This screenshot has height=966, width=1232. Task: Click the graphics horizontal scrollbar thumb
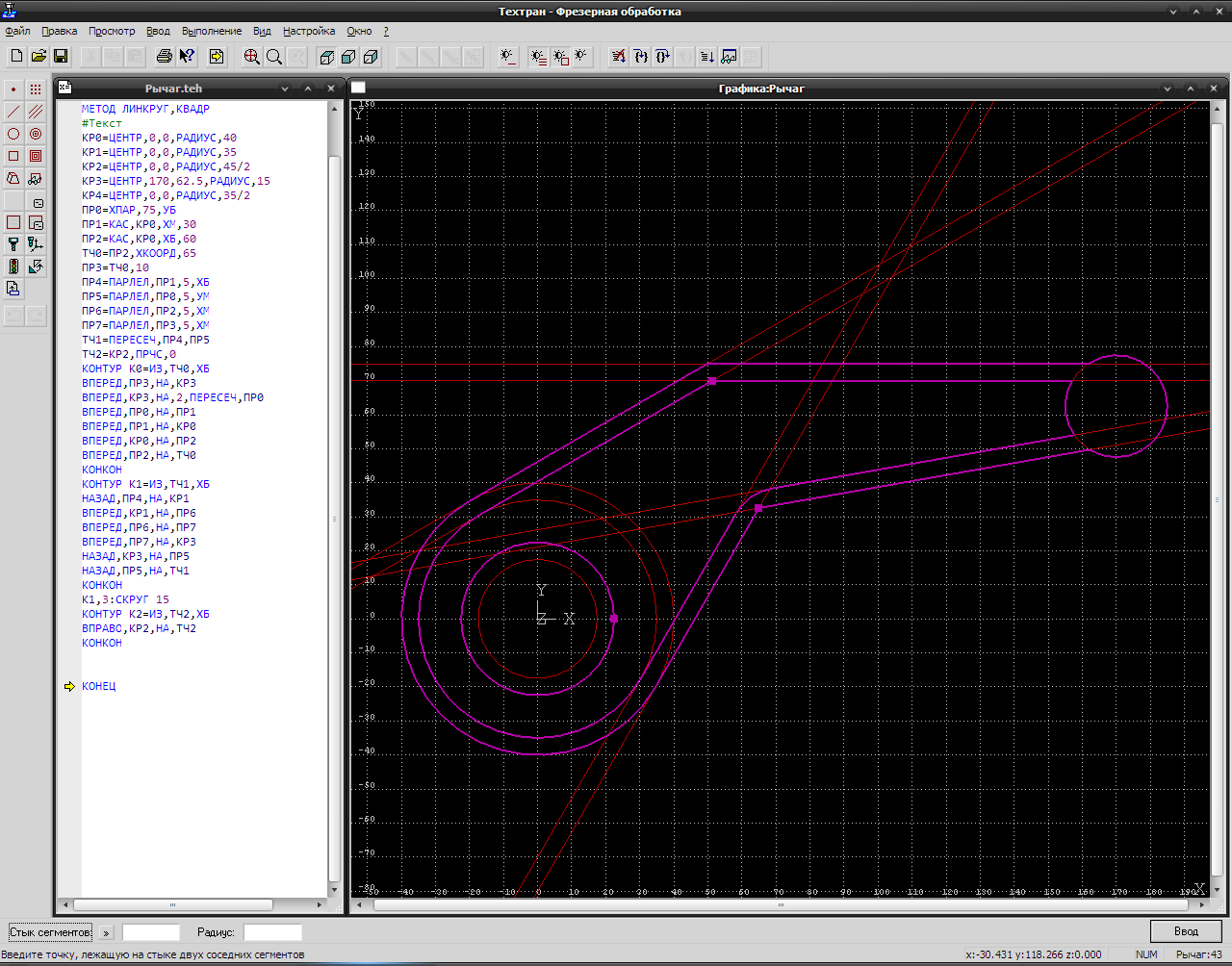[x=782, y=904]
